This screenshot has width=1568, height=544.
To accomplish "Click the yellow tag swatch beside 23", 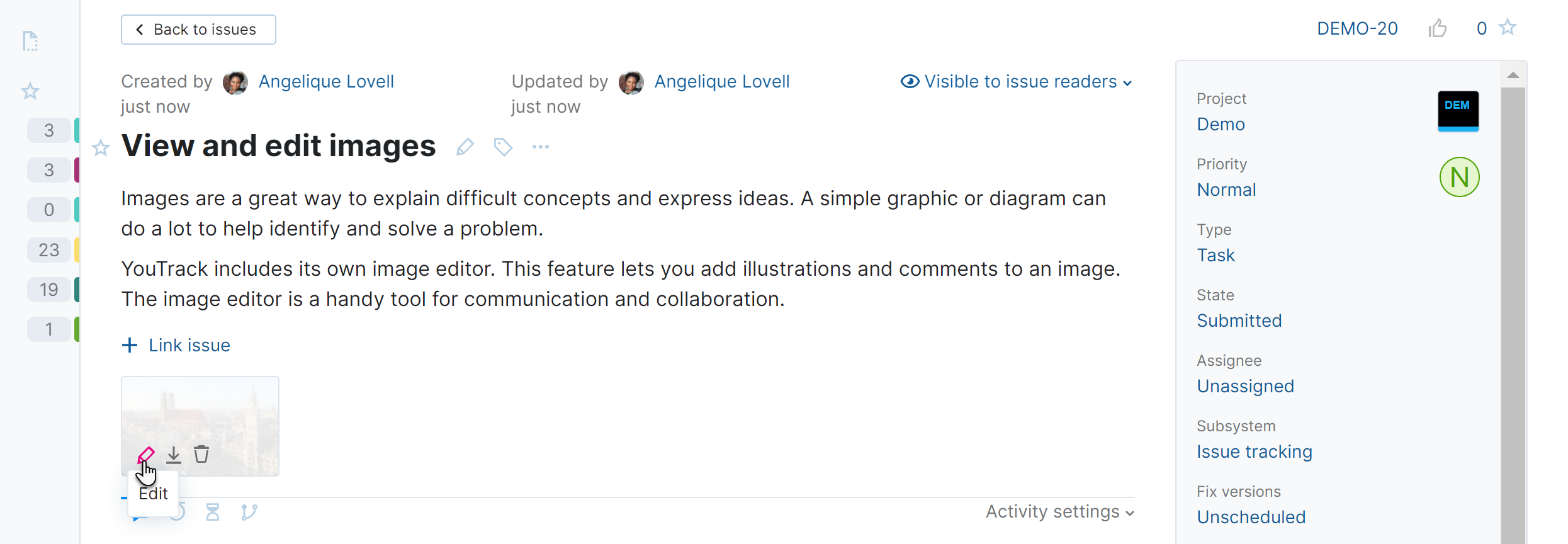I will coord(77,249).
